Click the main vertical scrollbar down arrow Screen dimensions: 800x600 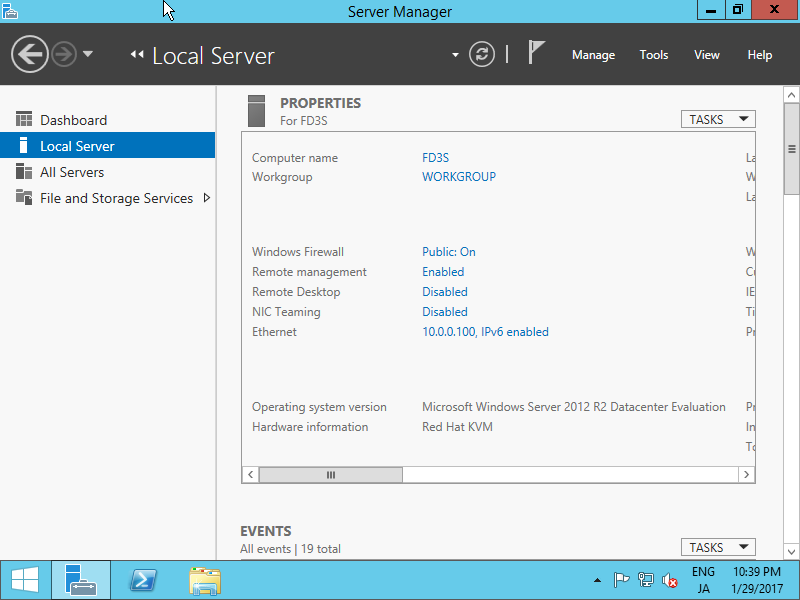click(791, 551)
